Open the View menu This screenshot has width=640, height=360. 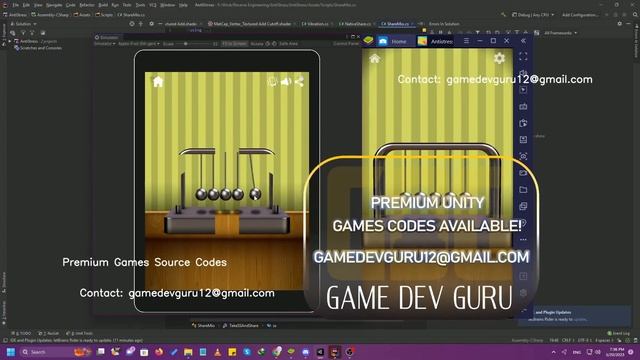38,5
